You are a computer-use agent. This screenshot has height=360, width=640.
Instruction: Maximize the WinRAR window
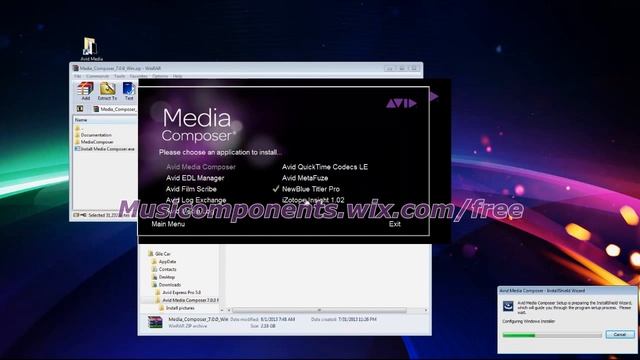pos(402,68)
